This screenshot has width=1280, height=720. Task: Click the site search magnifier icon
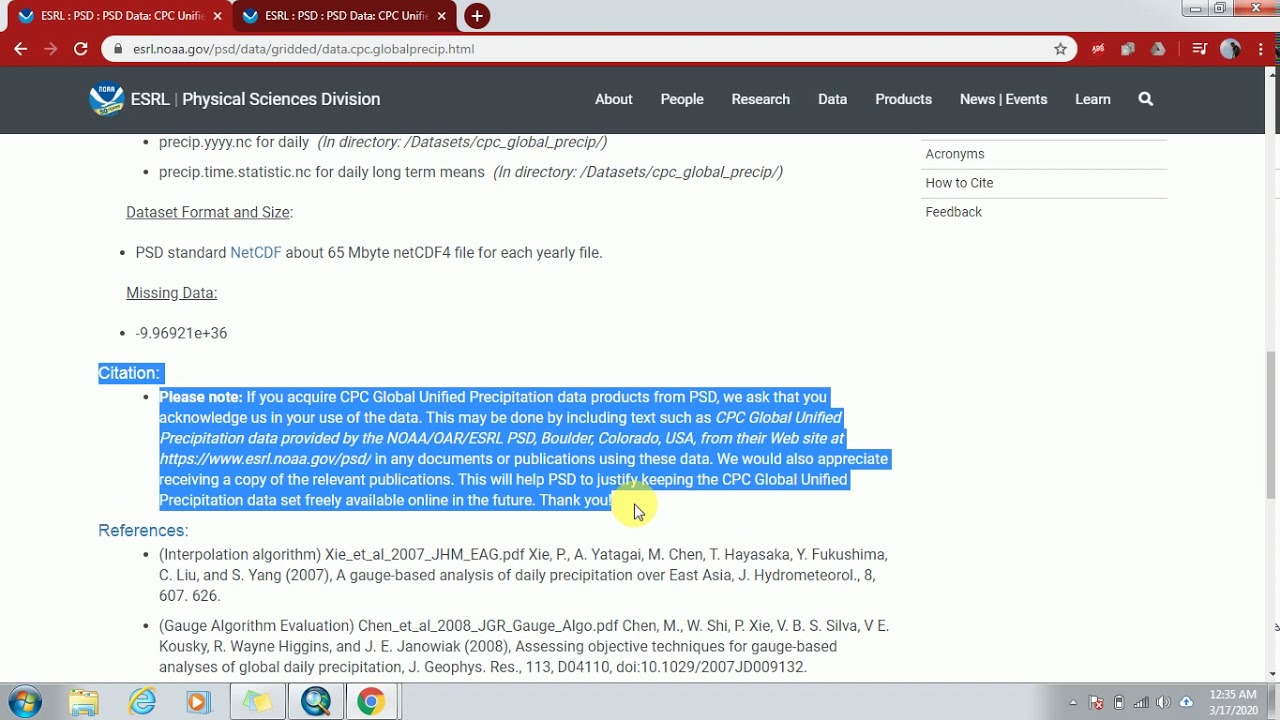coord(1146,99)
